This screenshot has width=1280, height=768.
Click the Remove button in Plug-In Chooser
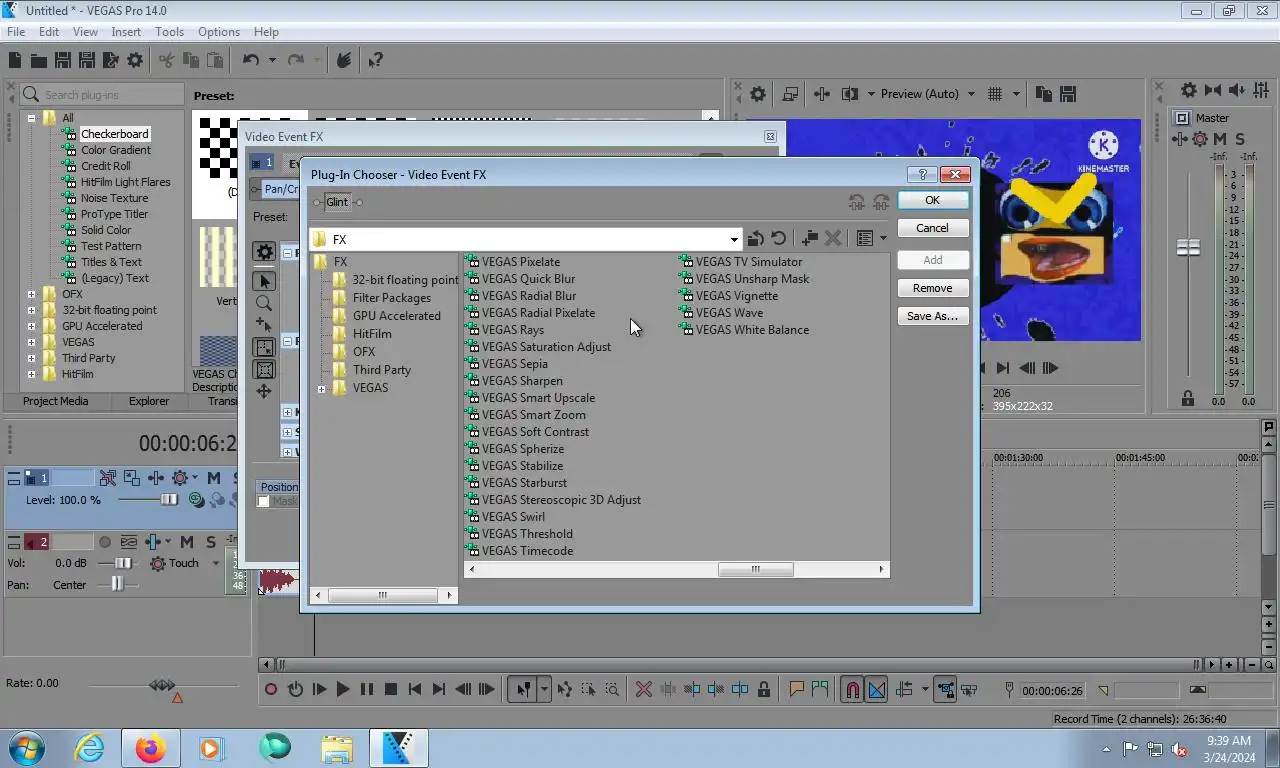pos(932,288)
